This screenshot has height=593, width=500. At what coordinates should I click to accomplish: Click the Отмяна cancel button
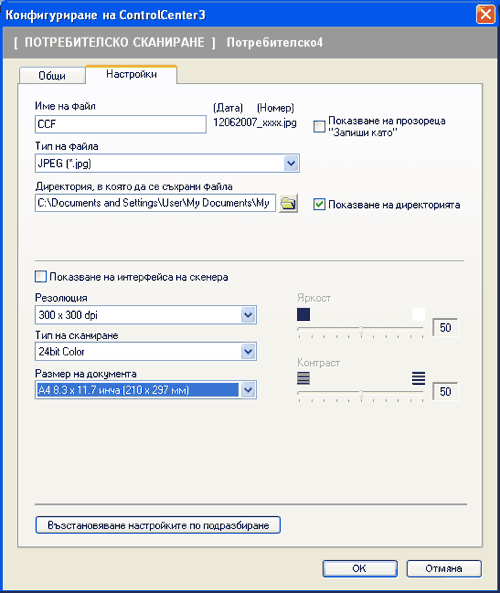pyautogui.click(x=444, y=568)
